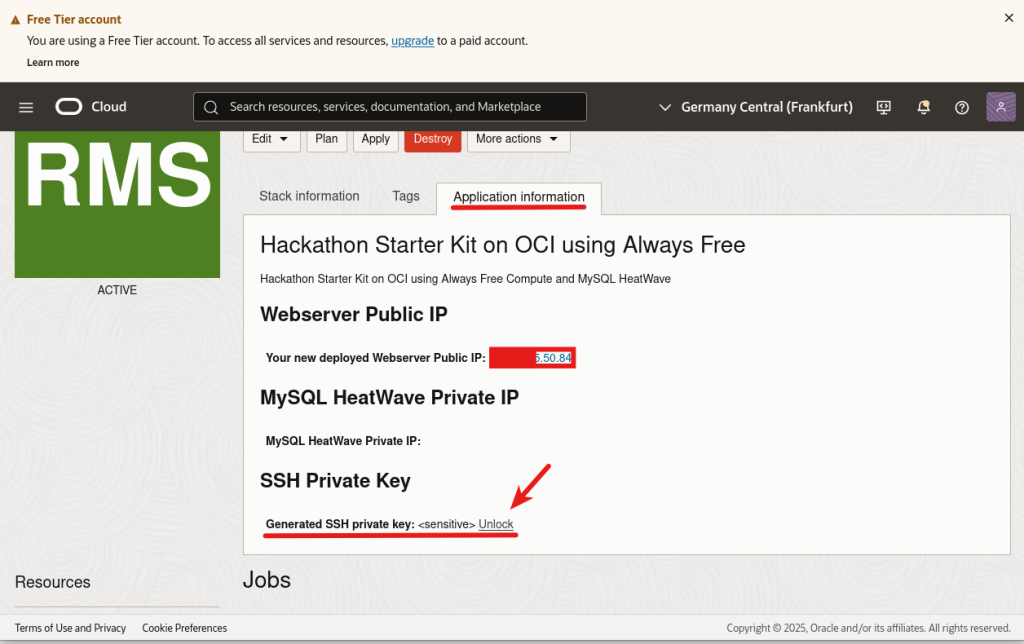The image size is (1024, 644).
Task: Open the notifications bell
Action: 923,107
